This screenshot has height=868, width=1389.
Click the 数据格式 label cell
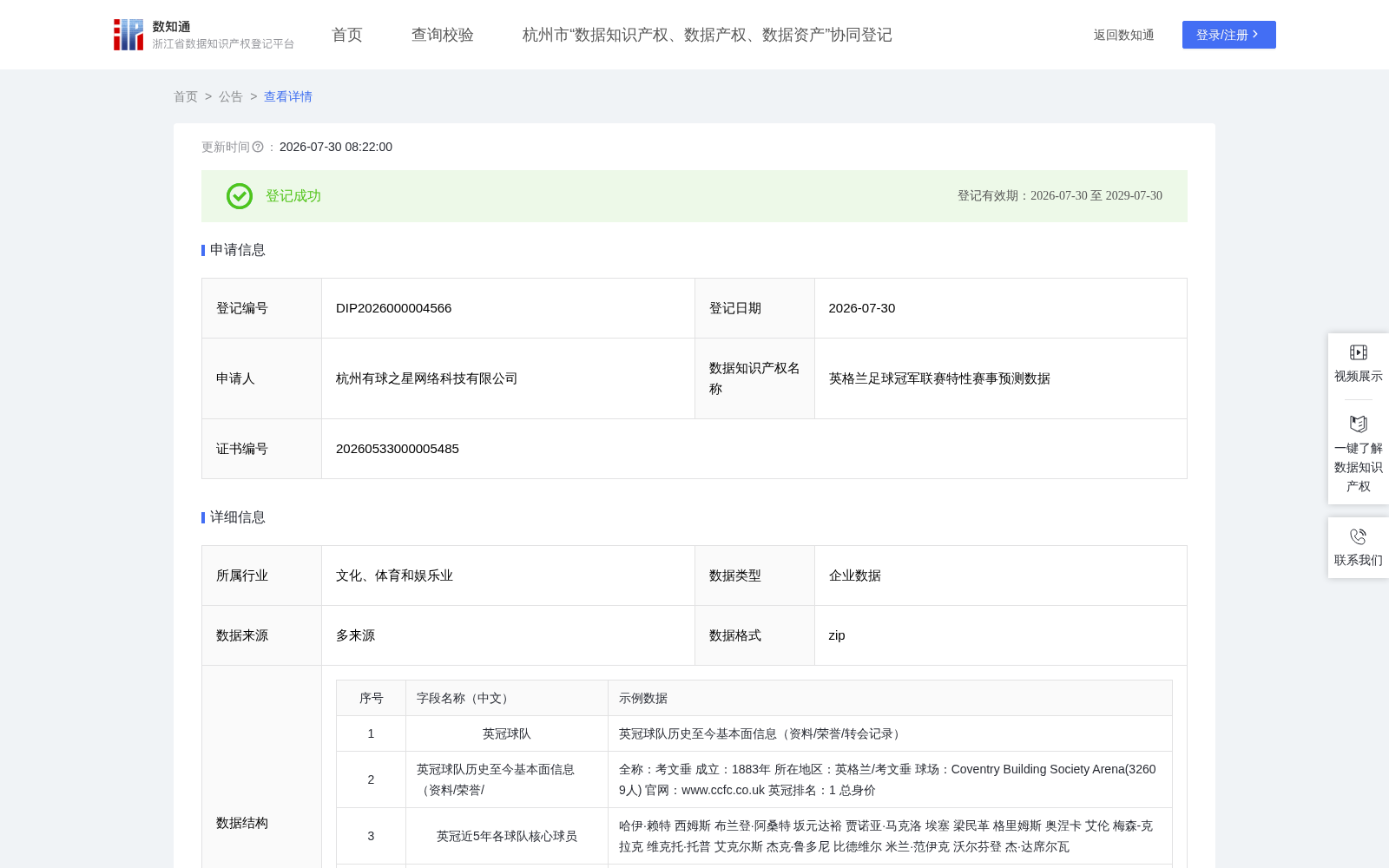(x=754, y=635)
